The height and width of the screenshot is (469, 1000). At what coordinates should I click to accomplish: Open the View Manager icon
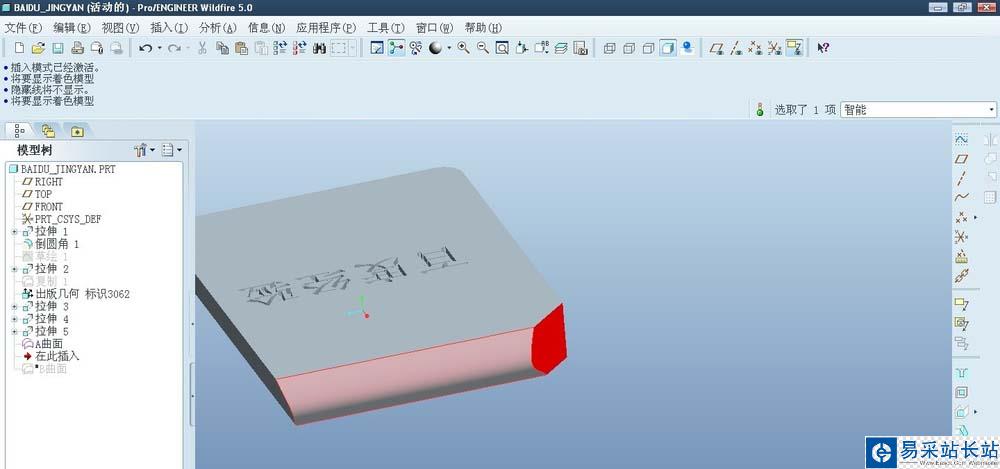pyautogui.click(x=580, y=48)
